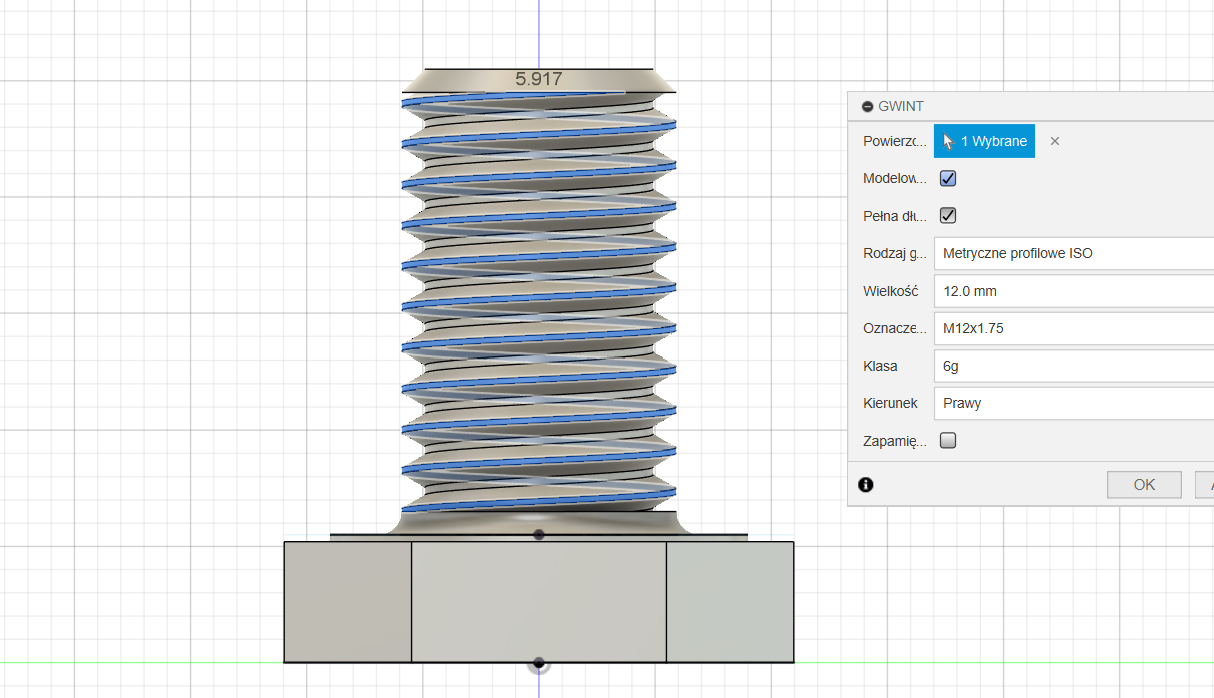Viewport: 1214px width, 698px height.
Task: Confirm thread with OK button
Action: (x=1144, y=485)
